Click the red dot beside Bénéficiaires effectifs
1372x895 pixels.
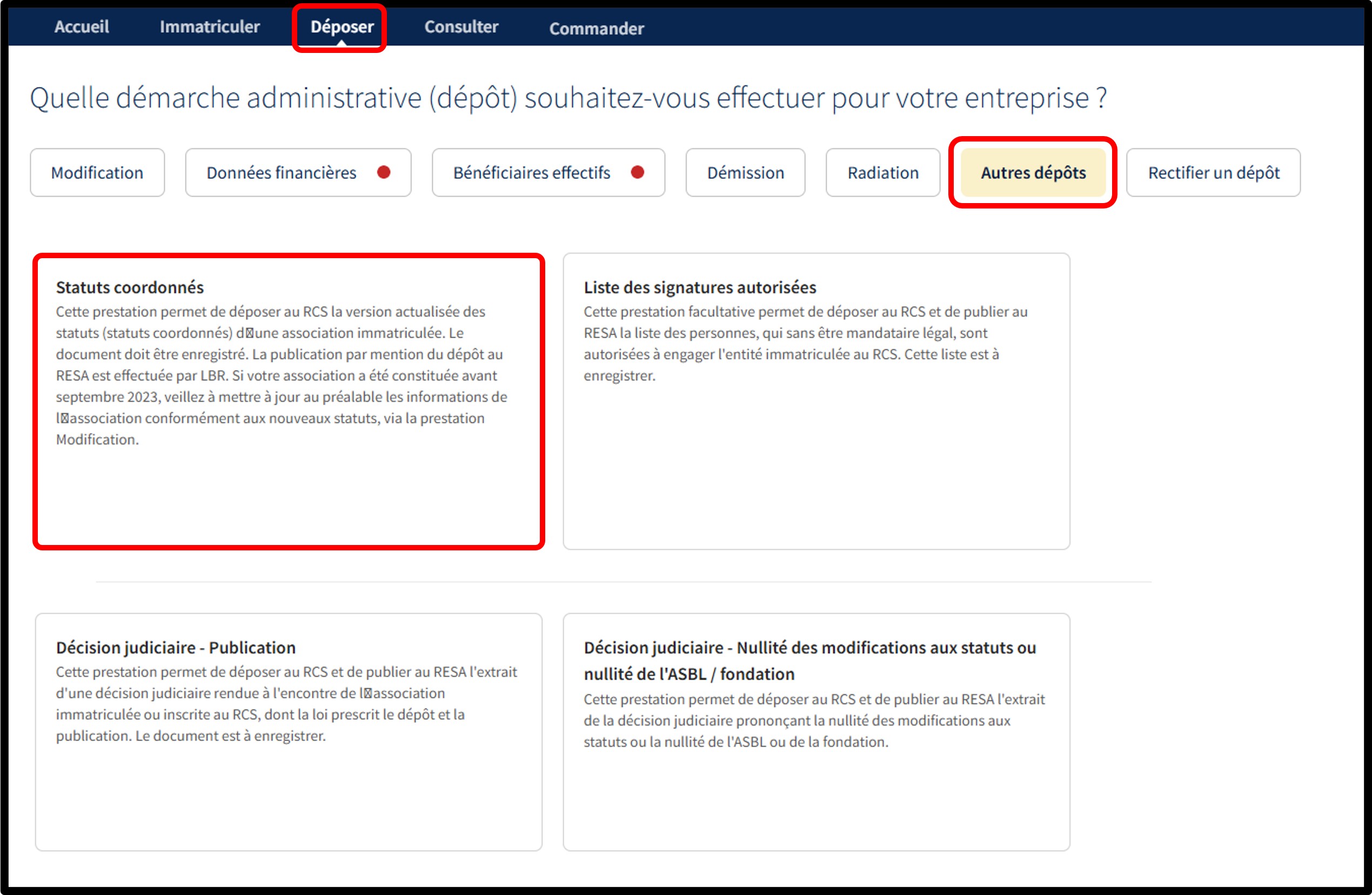(x=637, y=172)
